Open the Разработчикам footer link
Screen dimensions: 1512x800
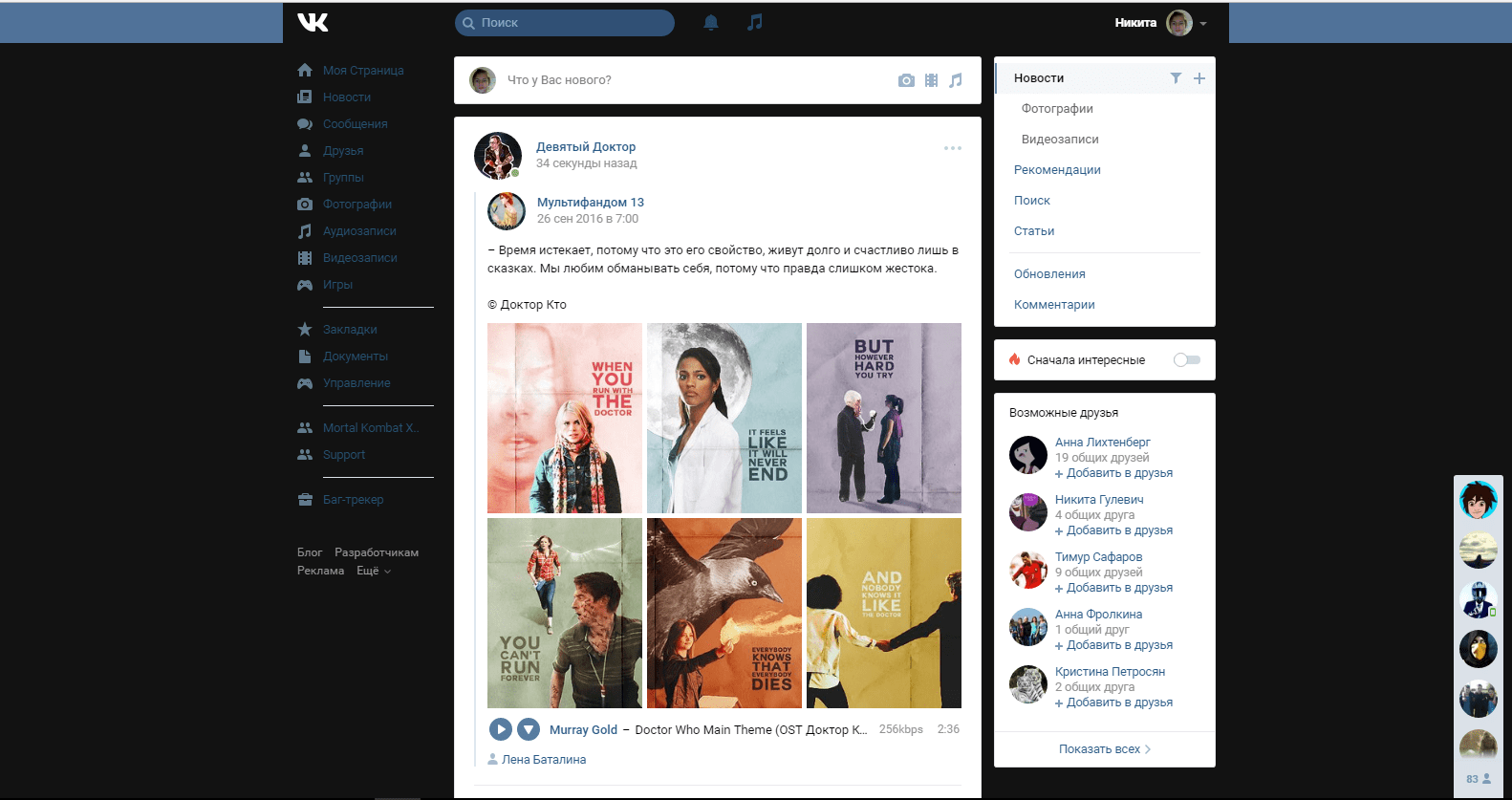(377, 552)
